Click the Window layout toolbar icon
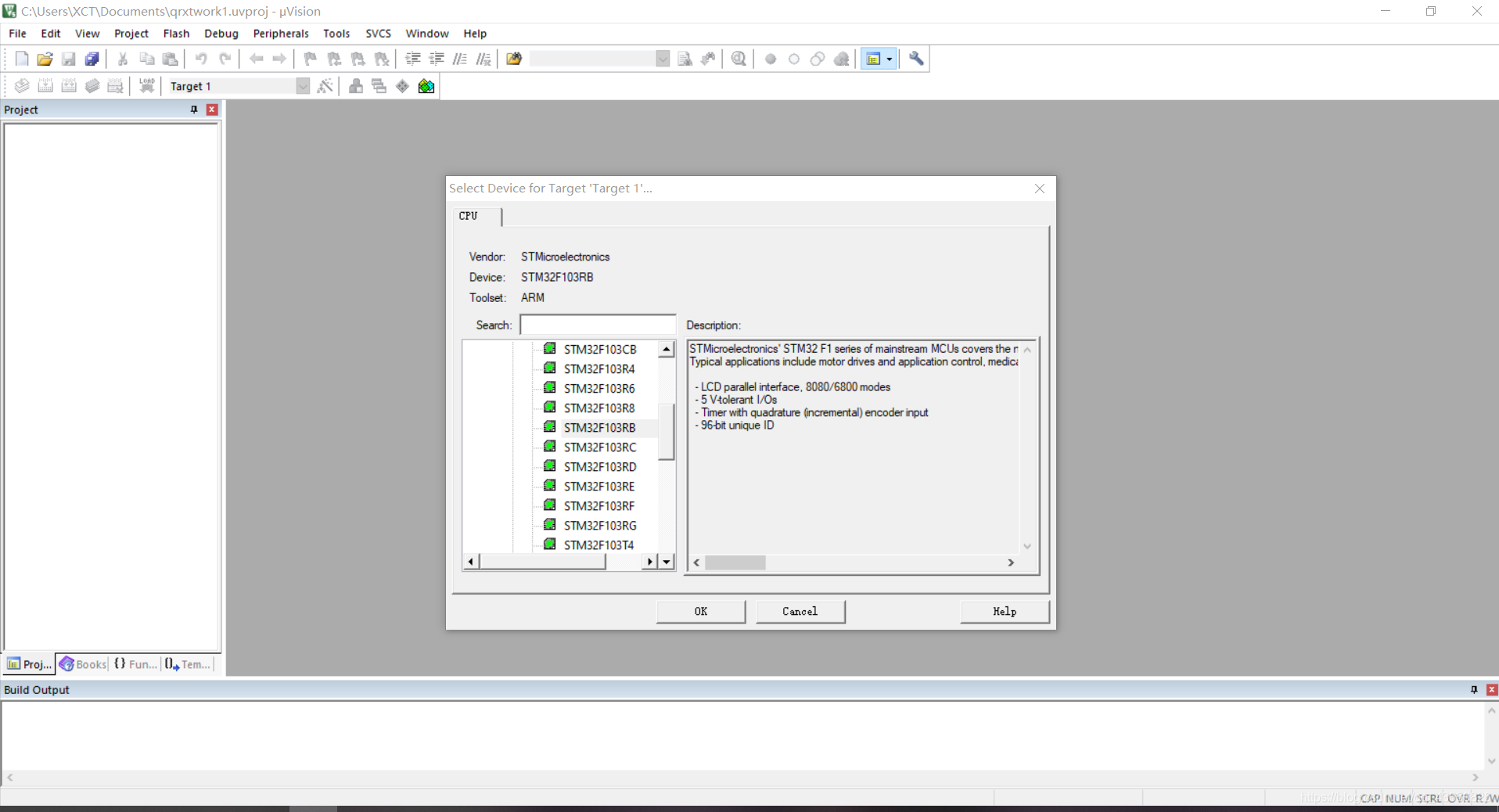This screenshot has height=812, width=1499. click(x=873, y=59)
